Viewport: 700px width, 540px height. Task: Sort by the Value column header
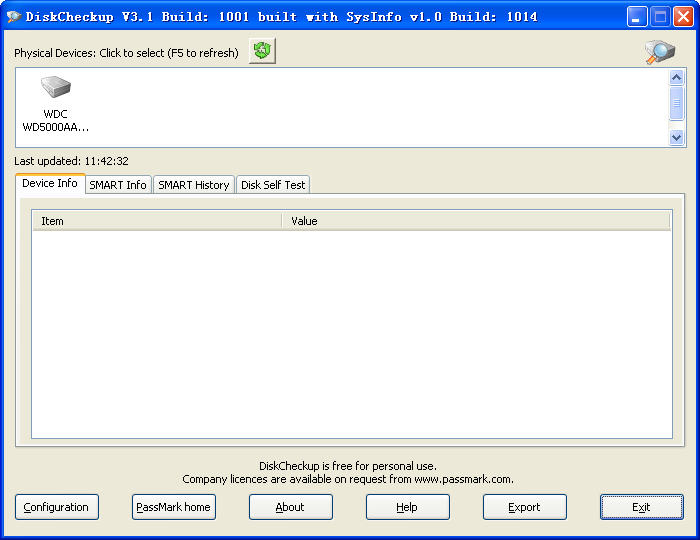(x=476, y=221)
